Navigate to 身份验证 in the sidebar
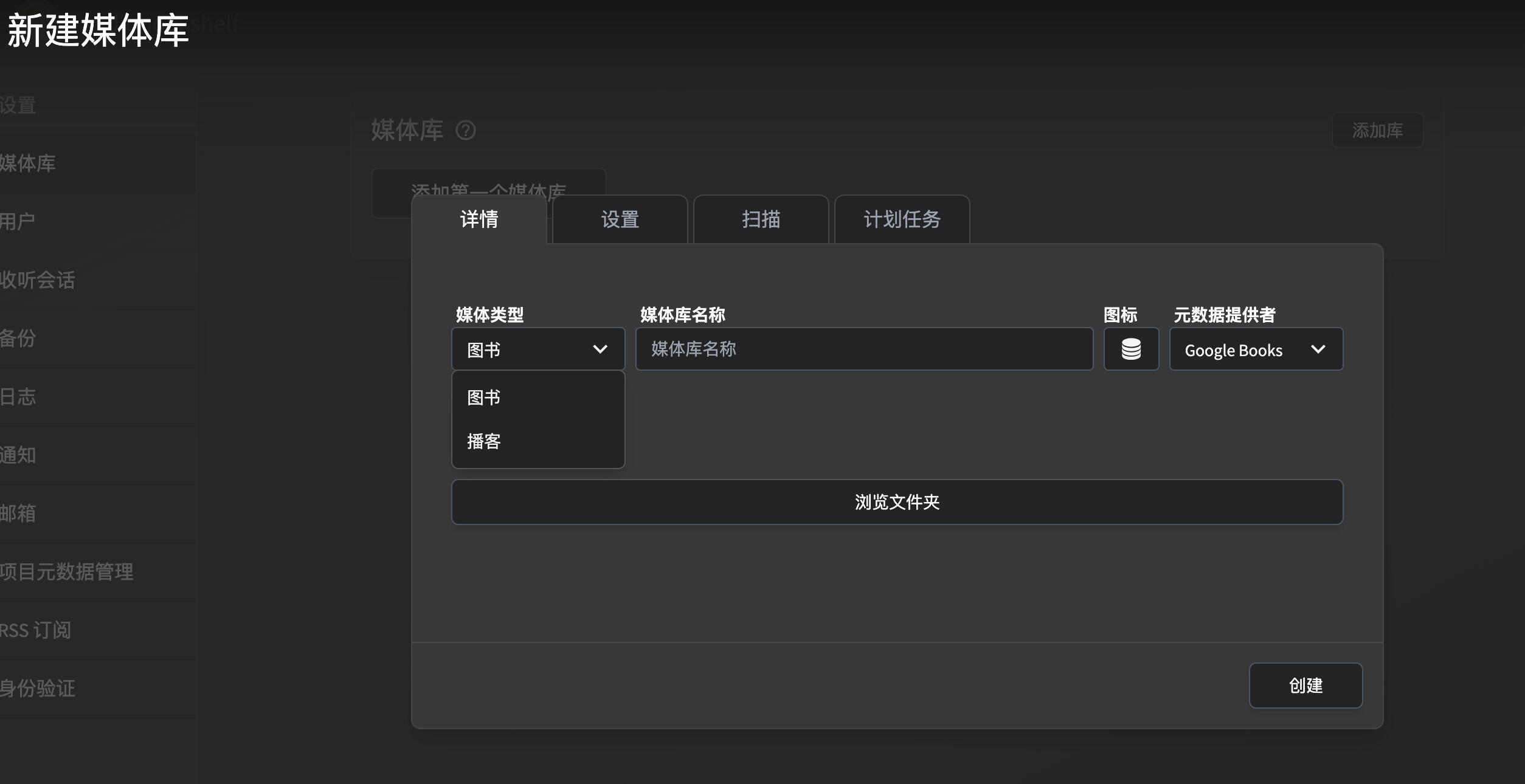Screen dimensions: 1525x784 click(x=38, y=688)
